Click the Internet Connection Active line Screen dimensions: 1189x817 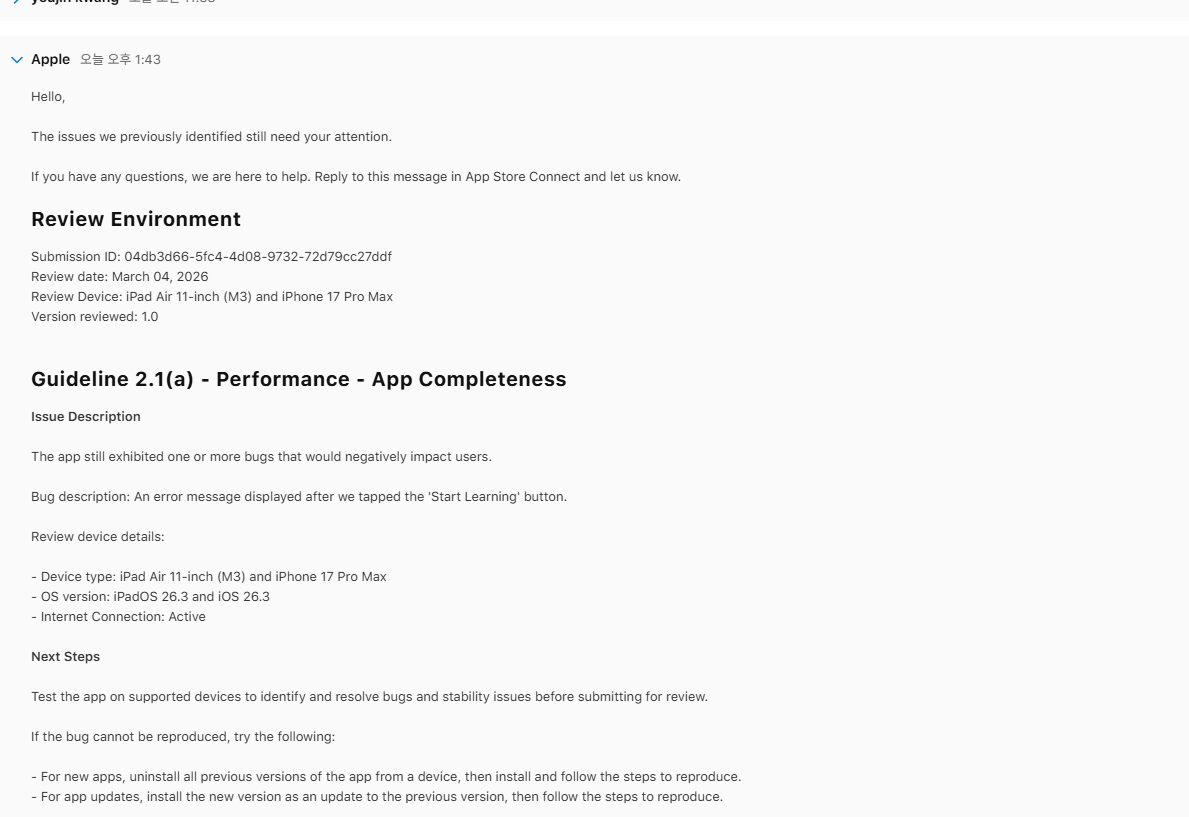click(118, 616)
